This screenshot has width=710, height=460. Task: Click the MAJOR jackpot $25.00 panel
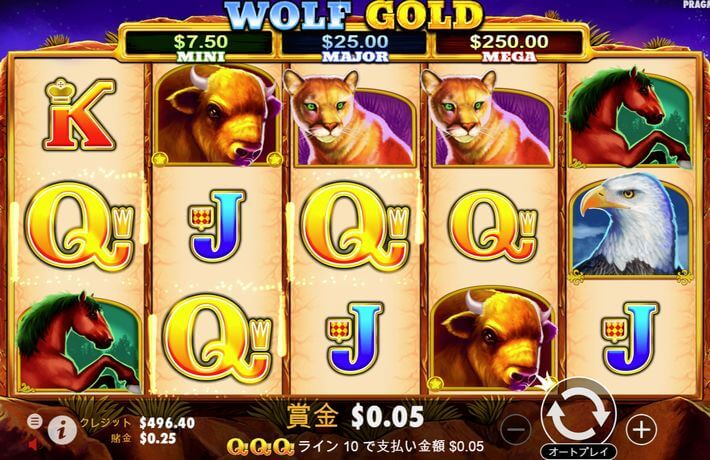[355, 46]
